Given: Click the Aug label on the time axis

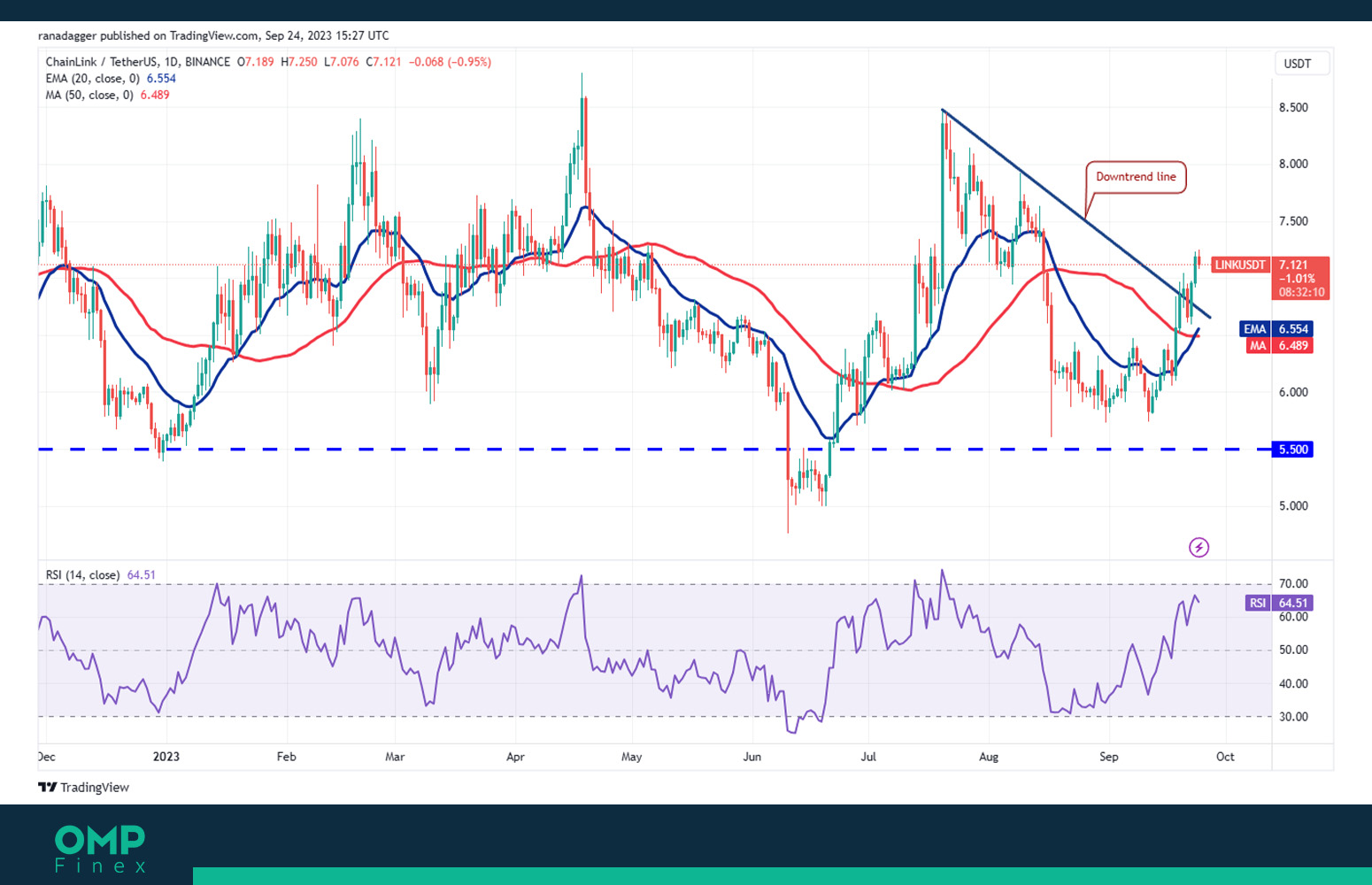Looking at the screenshot, I should coord(989,758).
